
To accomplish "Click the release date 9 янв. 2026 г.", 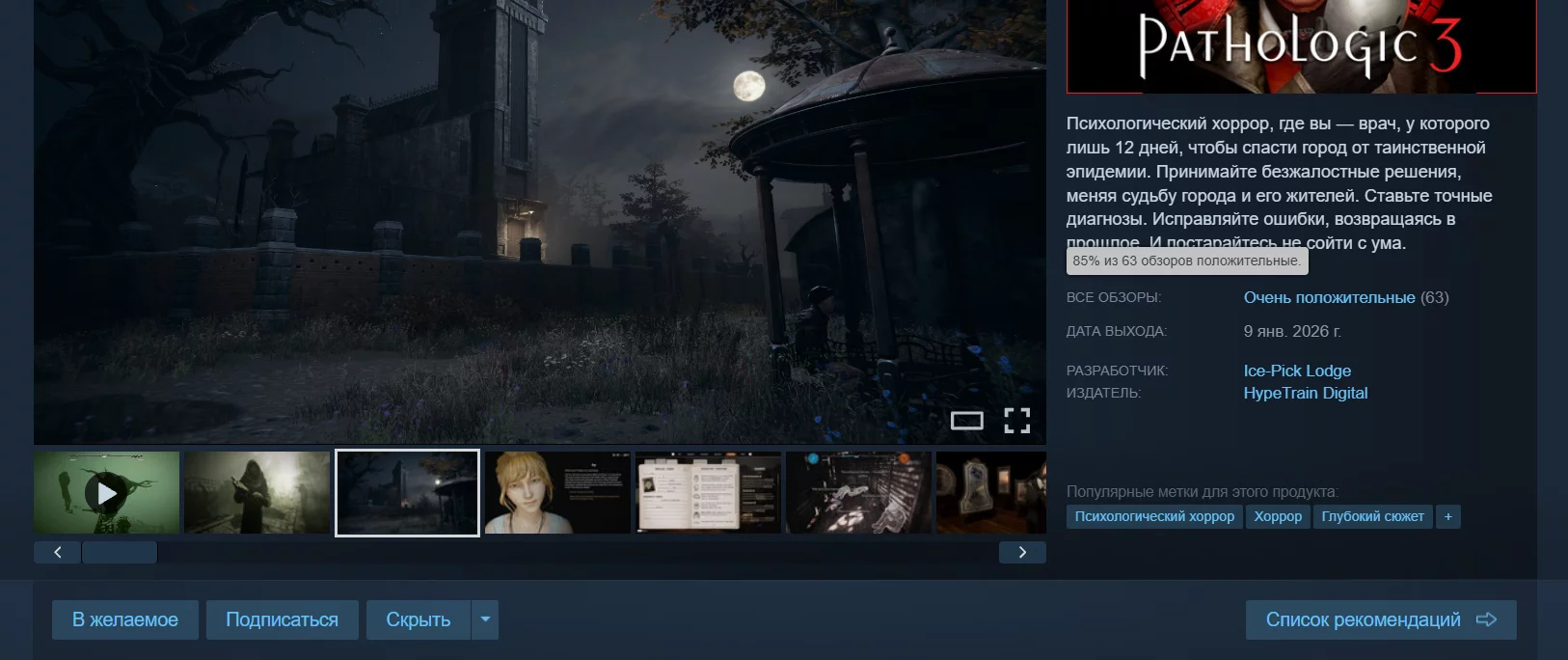I will pos(1292,331).
